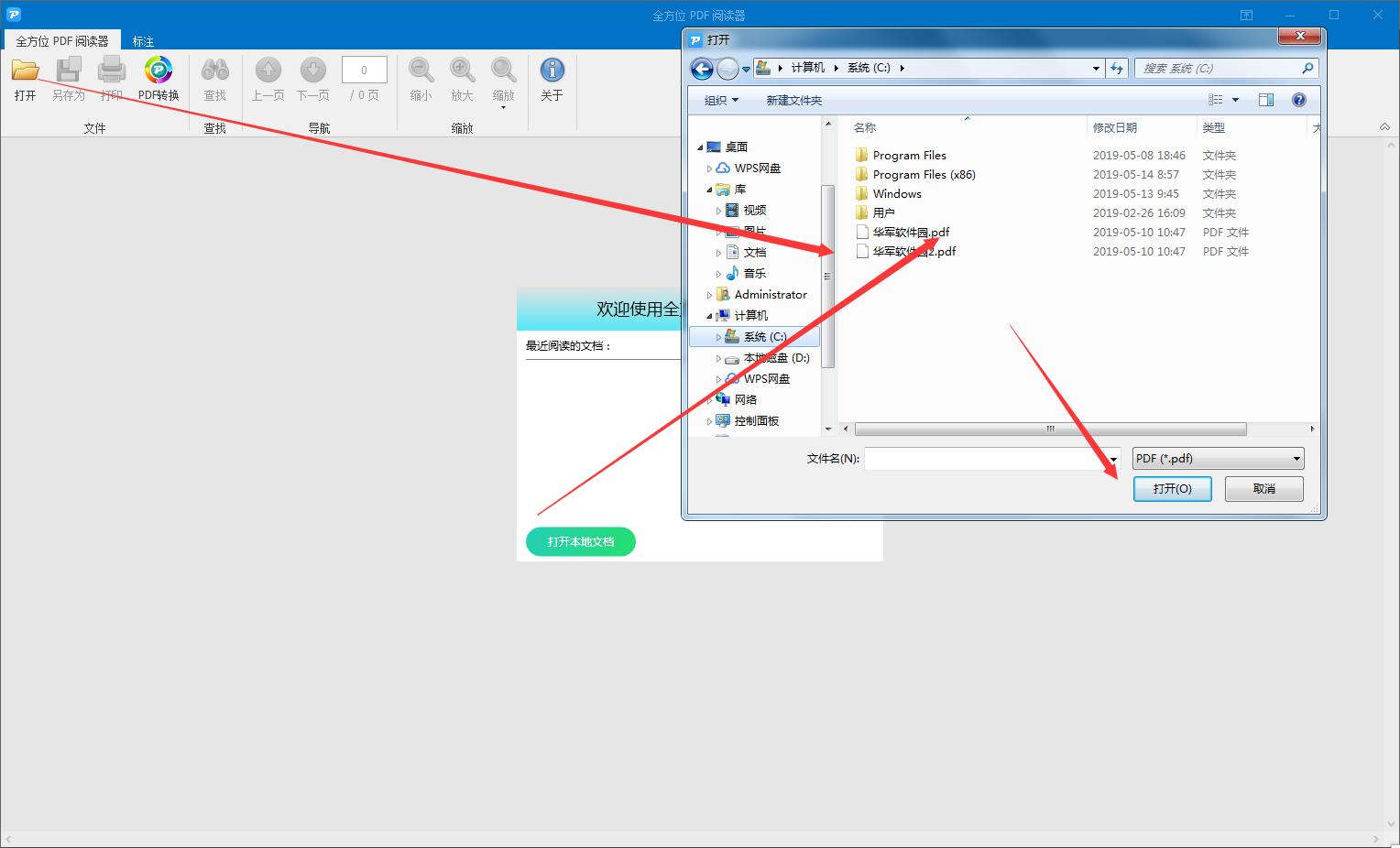Click the horizontal scrollbar in file list
The image size is (1400, 848).
(x=1050, y=429)
